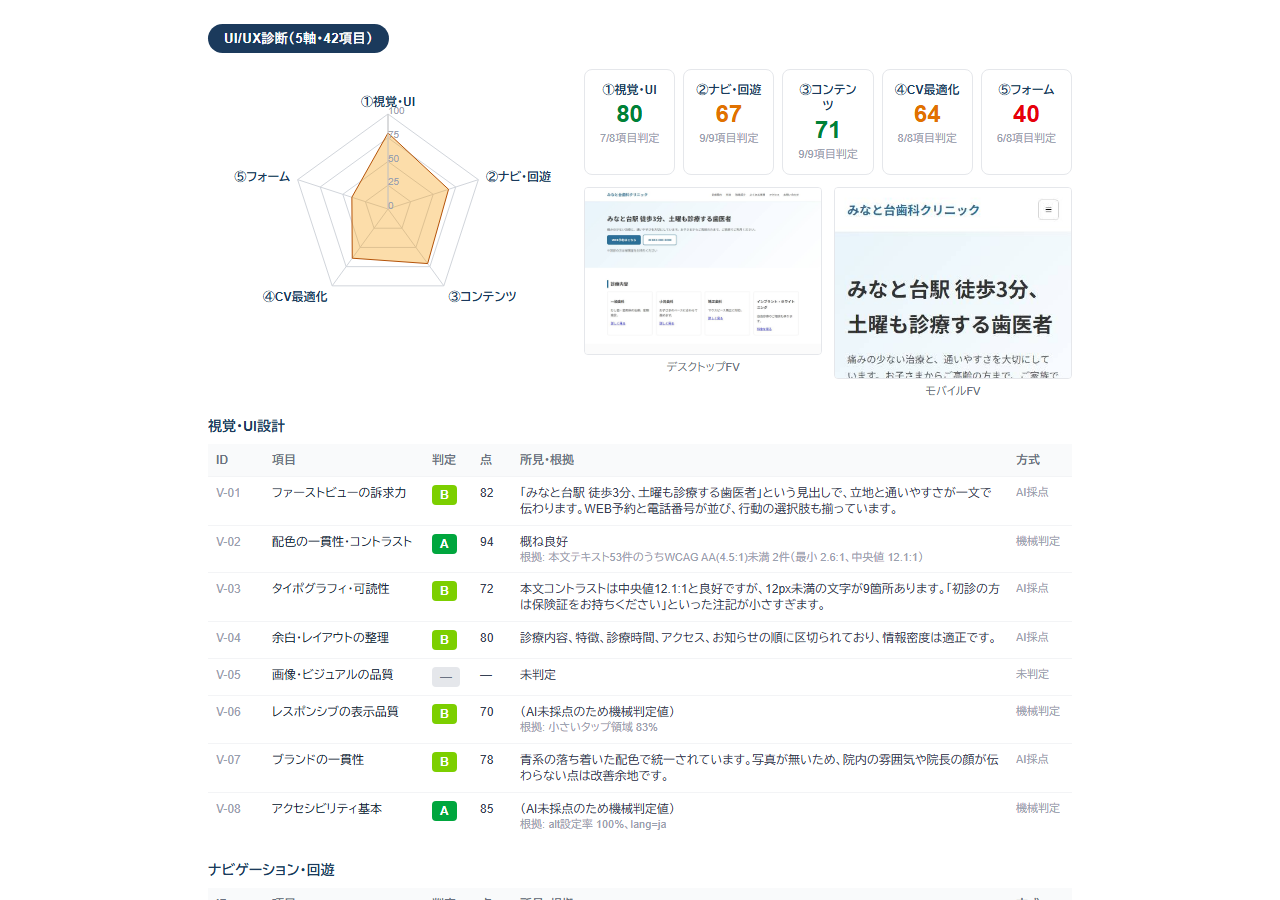Viewport: 1280px width, 900px height.
Task: Click the B grade badge for V-07
Action: (444, 762)
